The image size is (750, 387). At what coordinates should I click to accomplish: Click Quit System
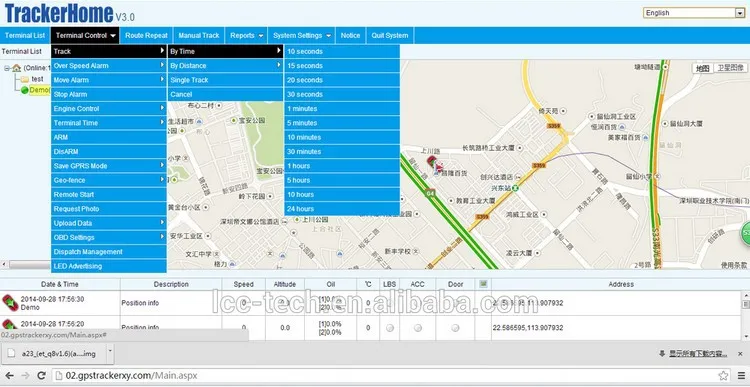point(390,35)
